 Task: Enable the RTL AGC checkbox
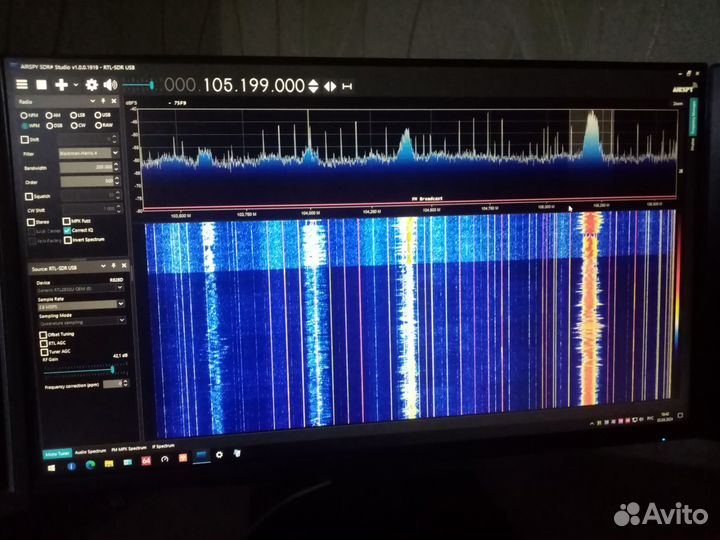tap(44, 343)
